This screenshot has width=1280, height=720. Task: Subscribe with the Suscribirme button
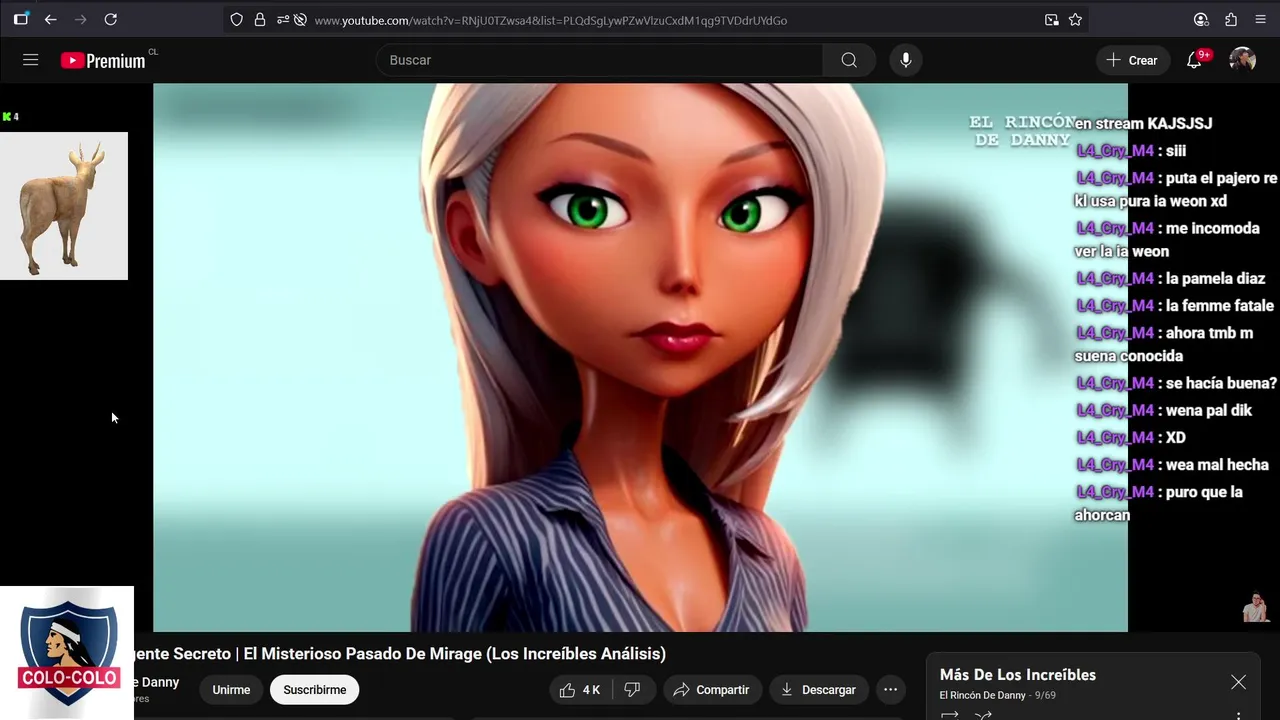click(x=314, y=690)
